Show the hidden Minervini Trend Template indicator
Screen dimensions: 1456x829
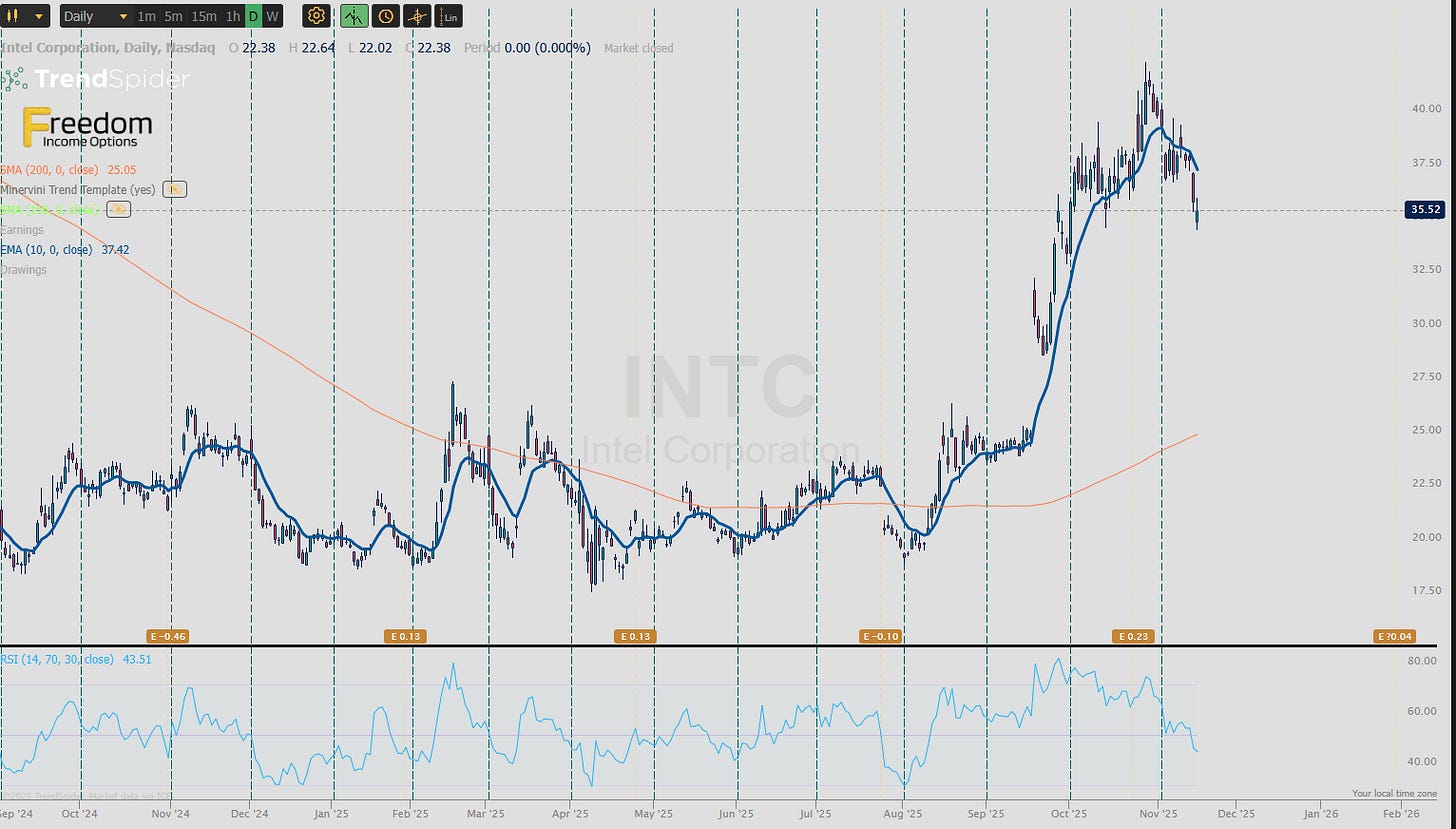point(174,189)
